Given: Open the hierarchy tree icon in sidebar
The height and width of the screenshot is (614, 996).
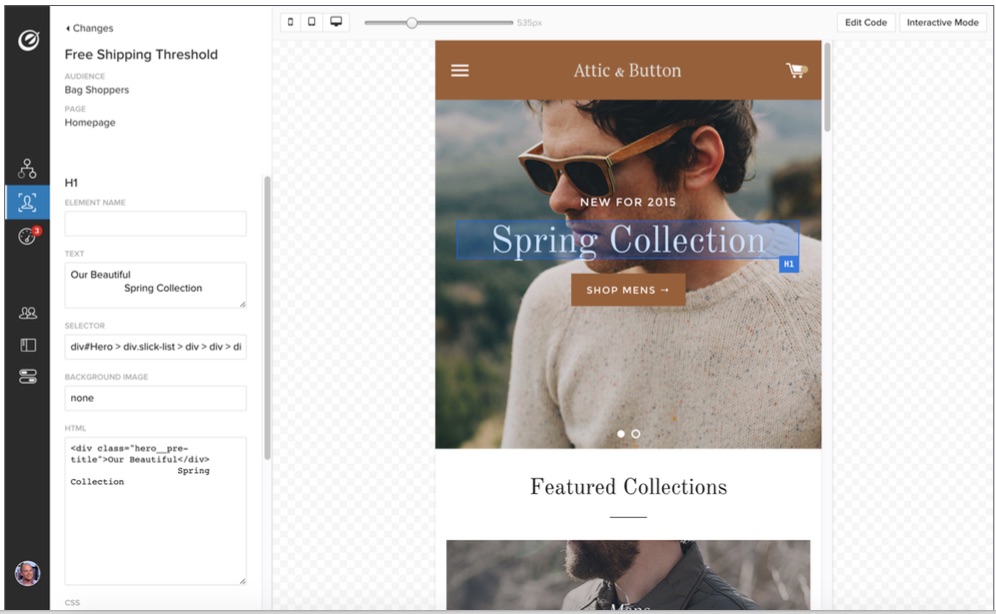Looking at the screenshot, I should (x=27, y=168).
